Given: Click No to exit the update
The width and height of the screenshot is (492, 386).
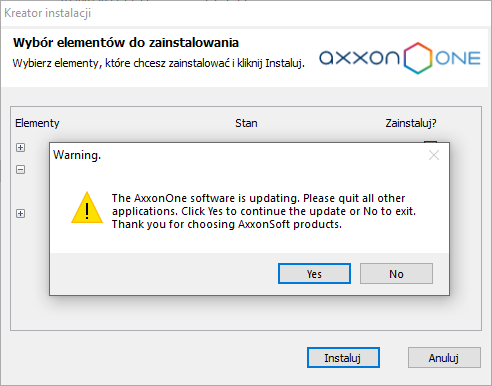Looking at the screenshot, I should coord(396,274).
